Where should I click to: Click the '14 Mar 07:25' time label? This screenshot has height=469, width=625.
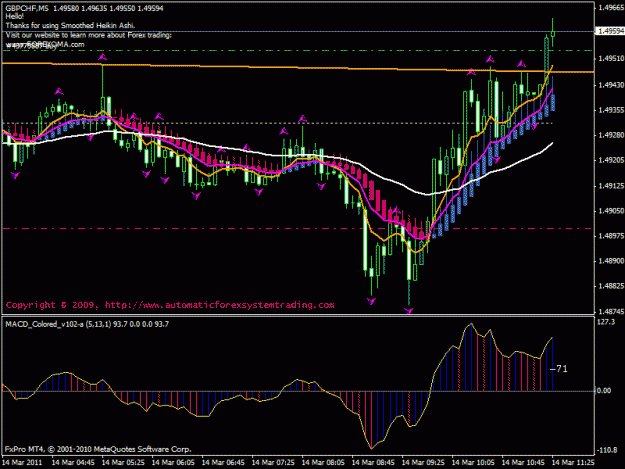coord(273,463)
